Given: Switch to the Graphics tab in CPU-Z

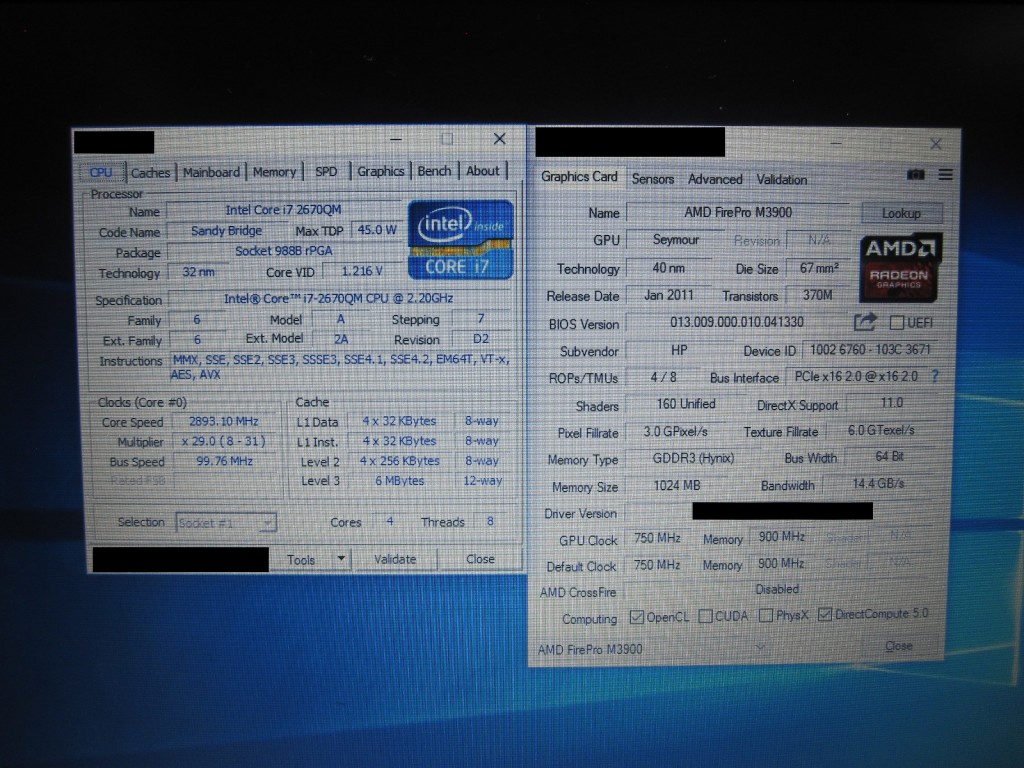Looking at the screenshot, I should (381, 171).
